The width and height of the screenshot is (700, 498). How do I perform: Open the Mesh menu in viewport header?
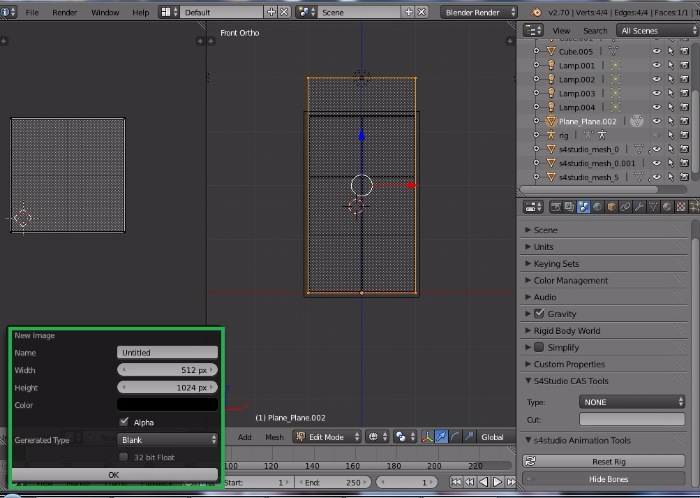pos(274,437)
